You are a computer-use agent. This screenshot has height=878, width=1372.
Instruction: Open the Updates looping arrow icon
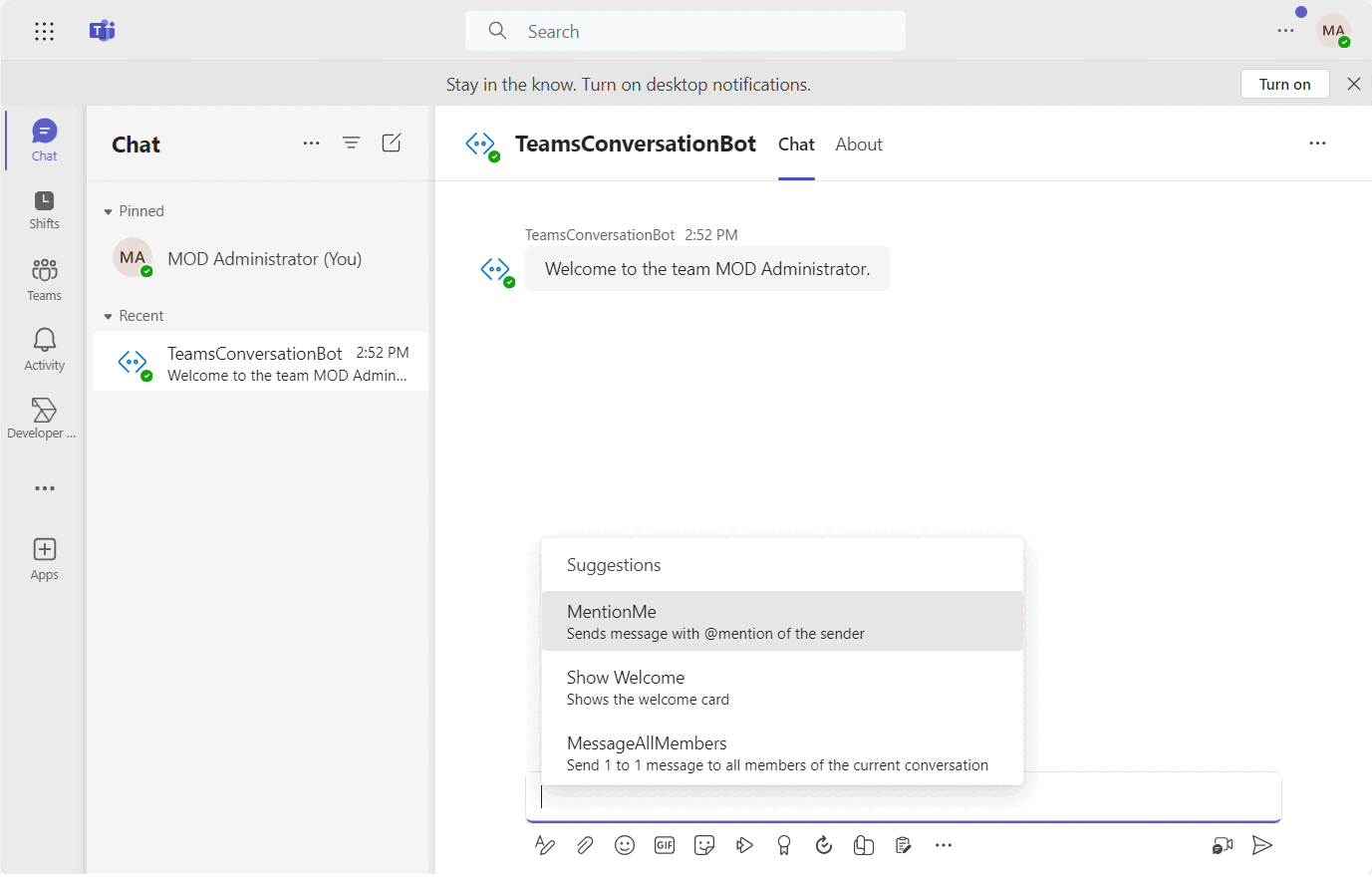point(824,845)
